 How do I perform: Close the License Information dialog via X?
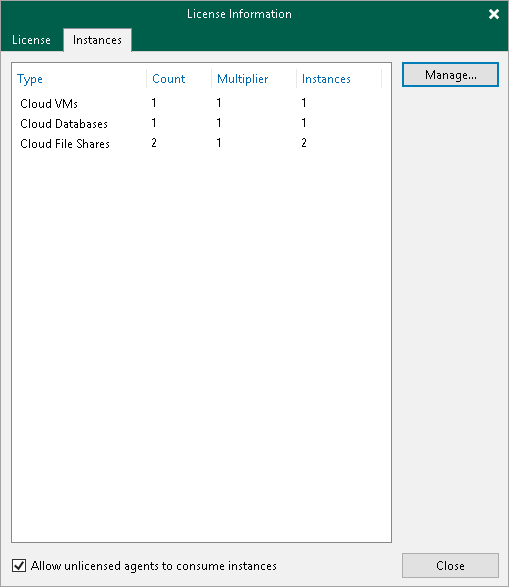[x=494, y=14]
